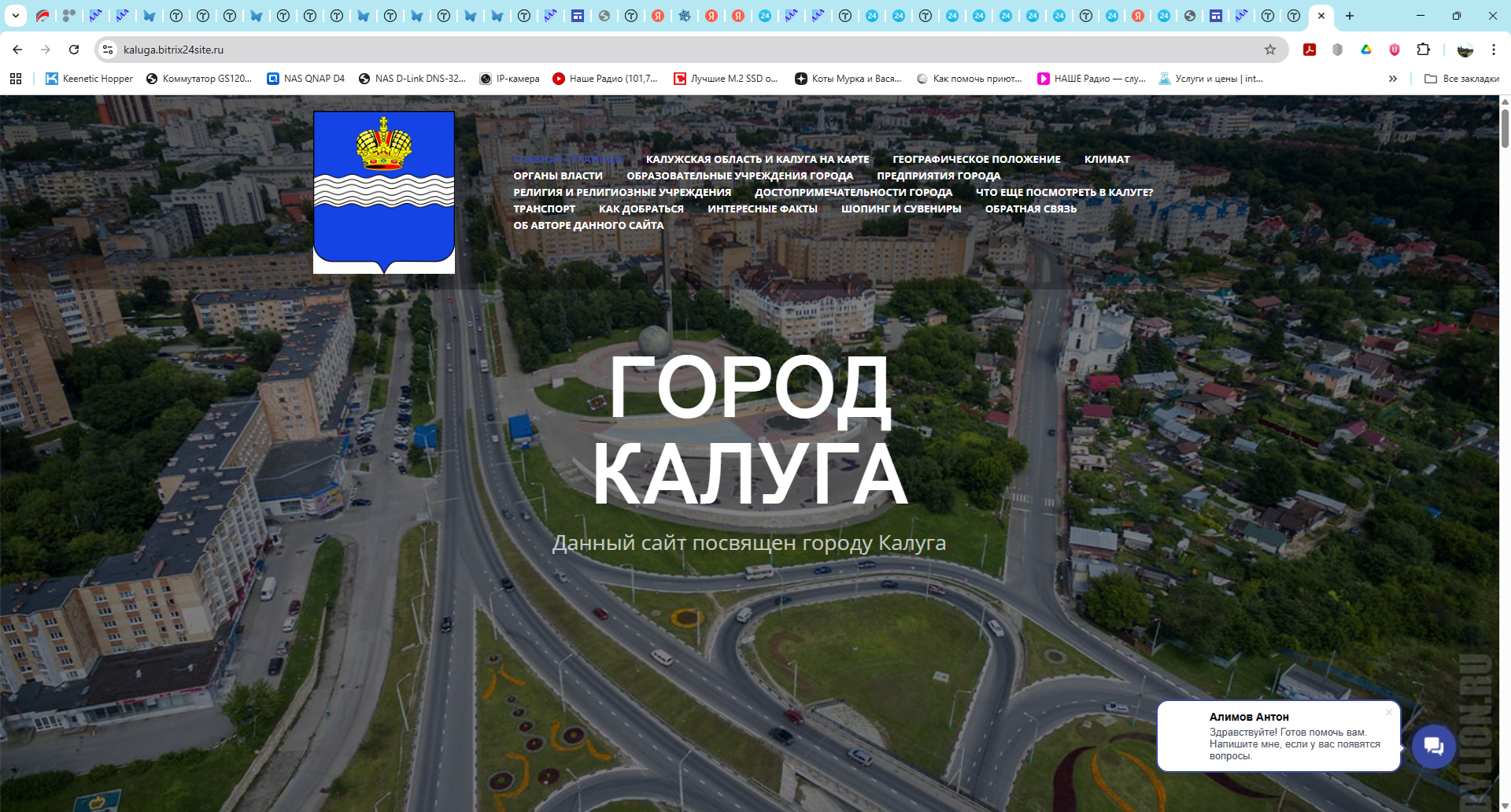This screenshot has height=812, width=1511.
Task: Select the КЛИМАТ menu item
Action: point(1106,159)
